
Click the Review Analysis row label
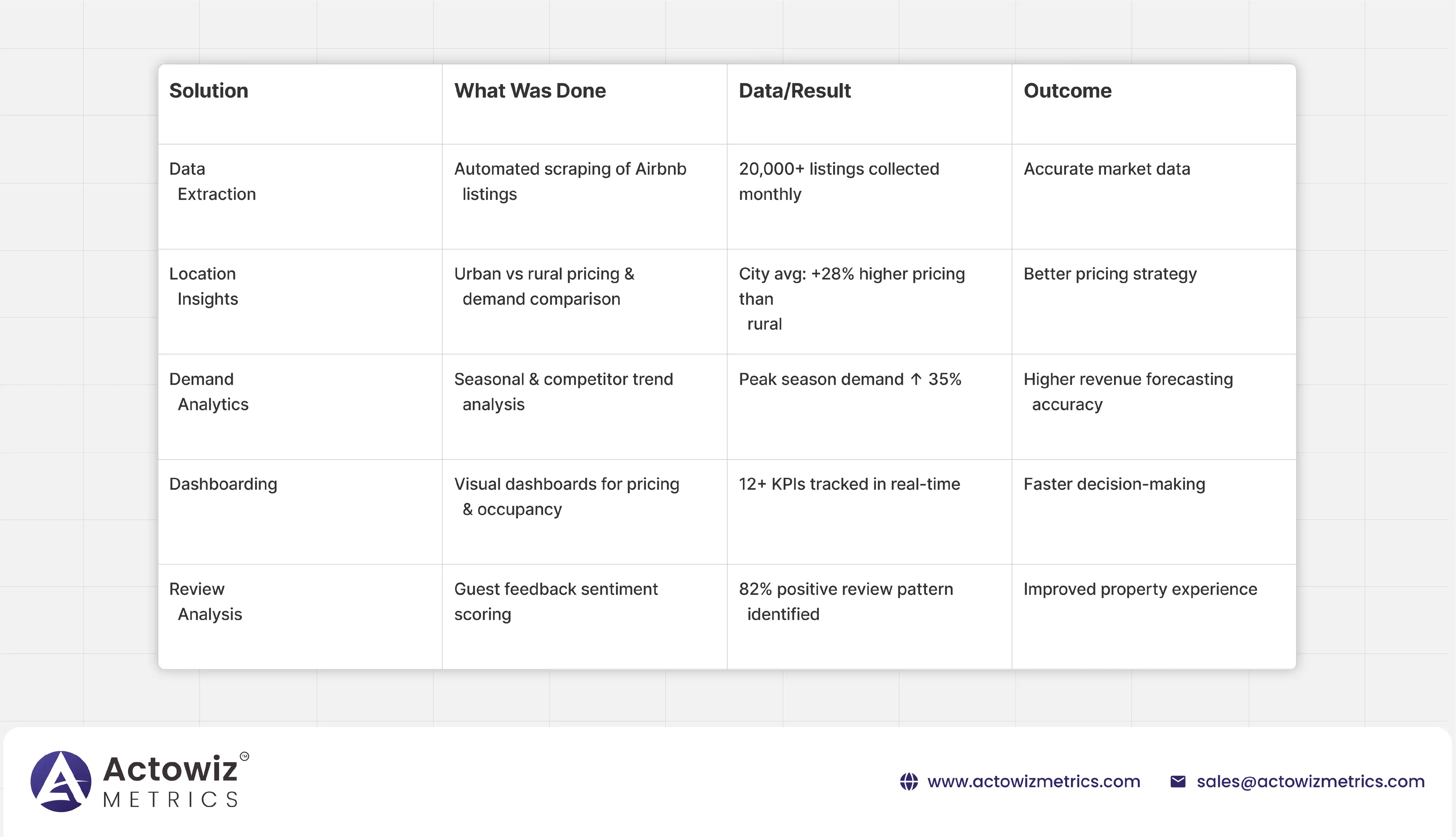[x=205, y=601]
